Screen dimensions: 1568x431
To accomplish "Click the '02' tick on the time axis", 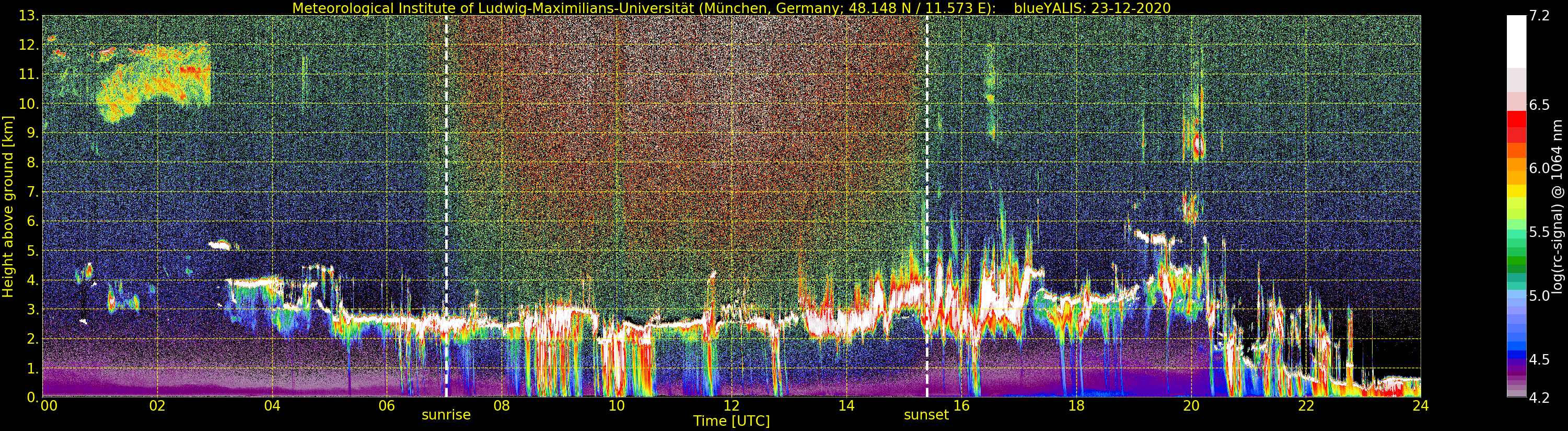I will pyautogui.click(x=158, y=406).
